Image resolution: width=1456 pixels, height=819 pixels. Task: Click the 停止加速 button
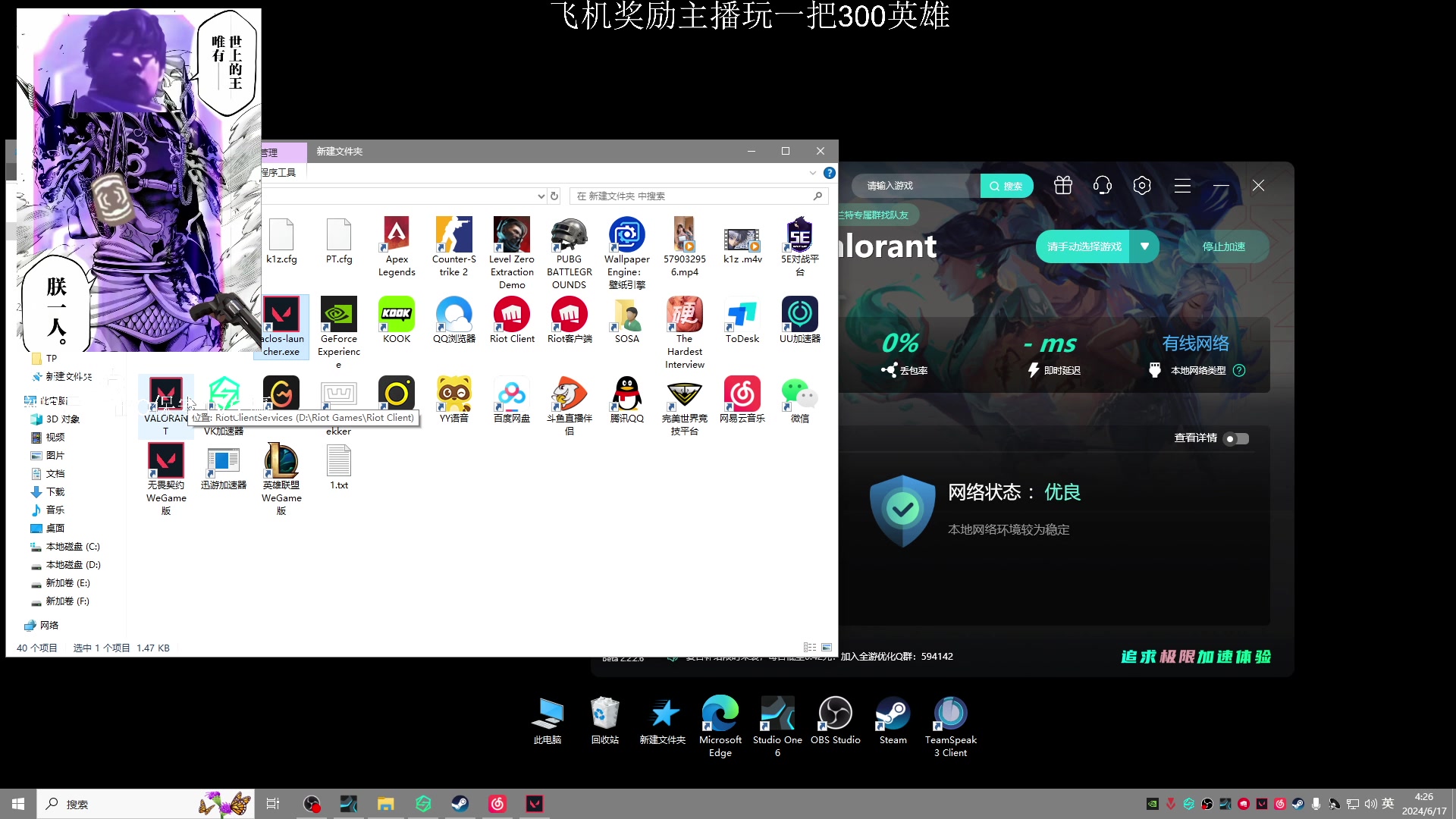click(1224, 246)
